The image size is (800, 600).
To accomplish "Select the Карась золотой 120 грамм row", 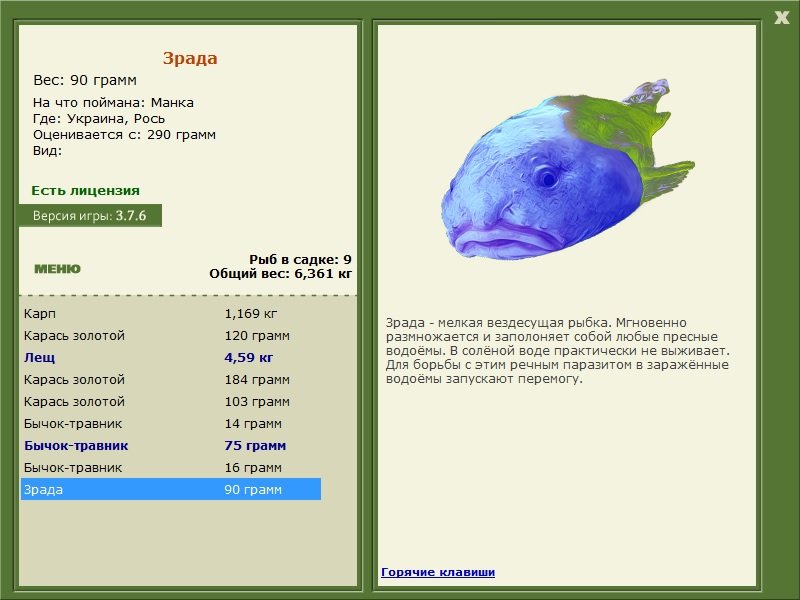I will [x=170, y=335].
